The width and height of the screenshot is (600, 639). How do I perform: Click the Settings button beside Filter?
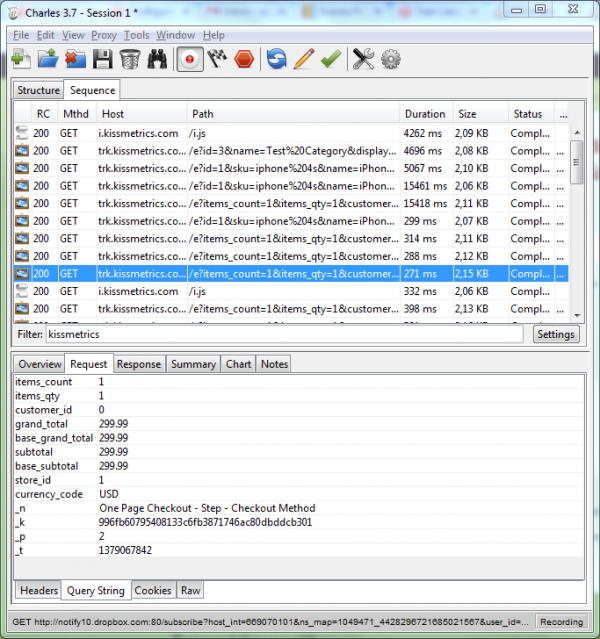(x=556, y=335)
